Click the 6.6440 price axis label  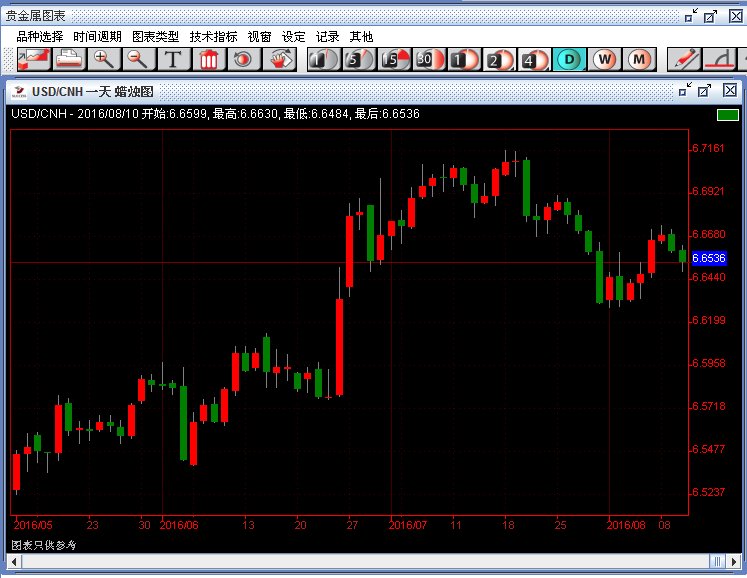coord(708,277)
